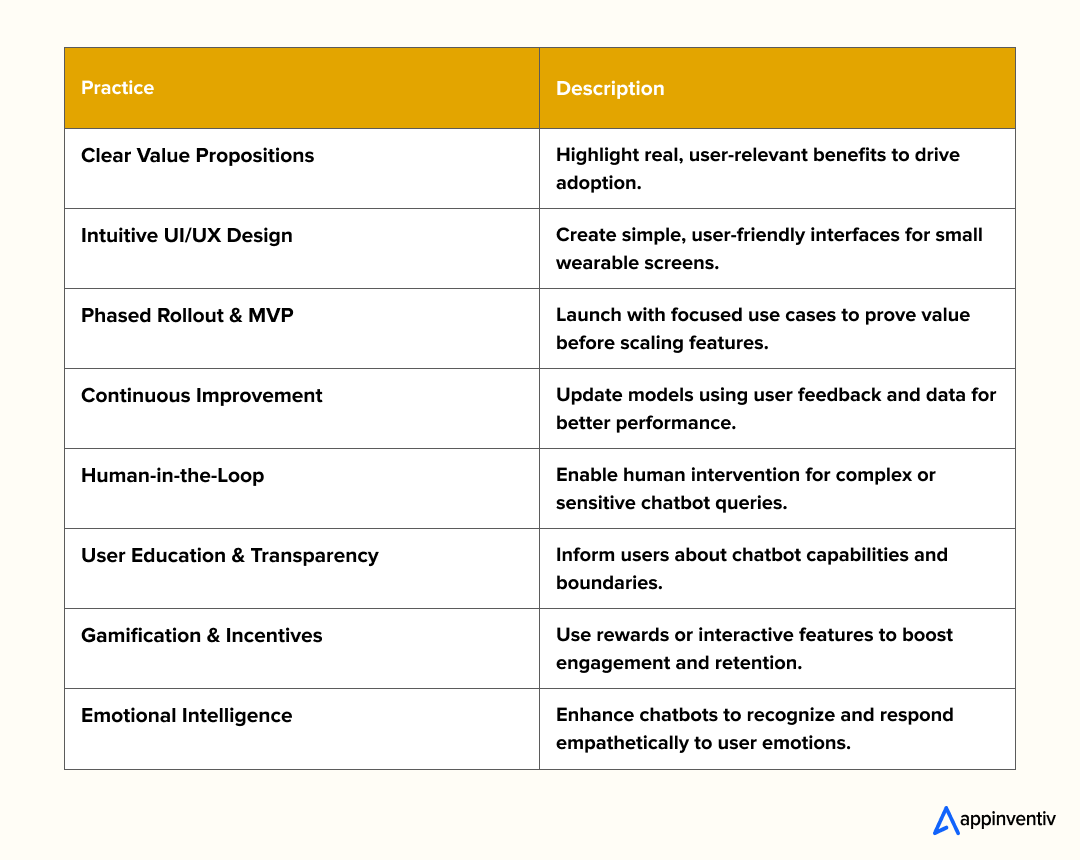
Task: Click the Phased Rollout & MVP cell
Action: tap(187, 316)
